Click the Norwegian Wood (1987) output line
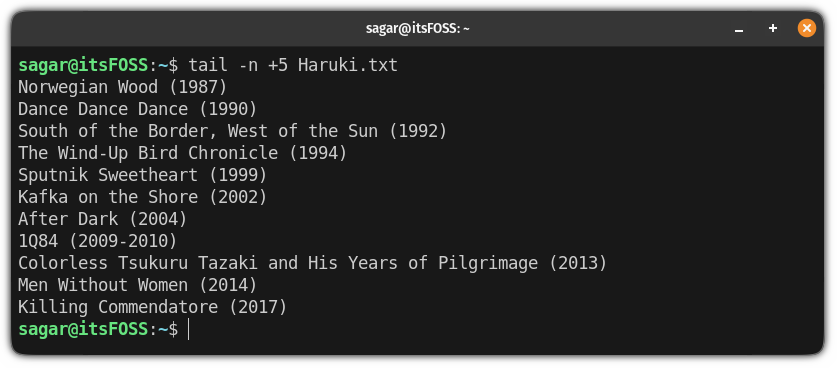The width and height of the screenshot is (837, 368). (123, 87)
